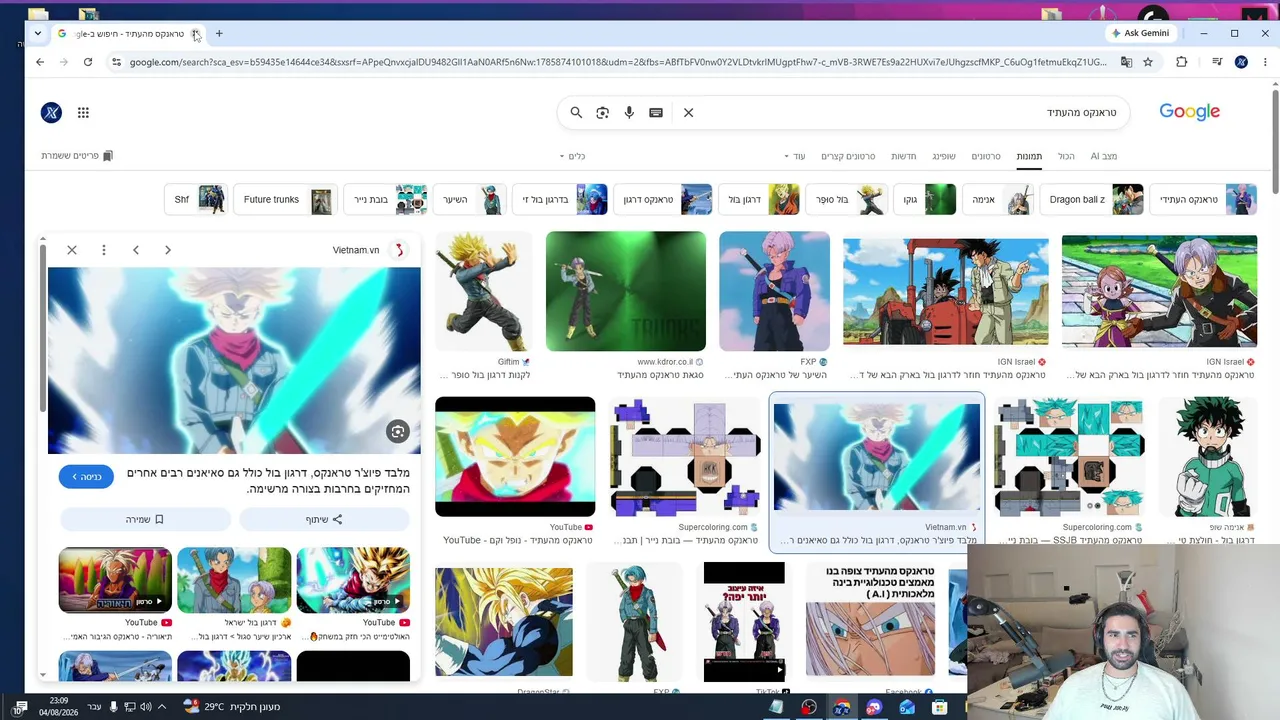Select the Dragon ball z filter chip
Screen dimensions: 1280x720
coord(1091,200)
